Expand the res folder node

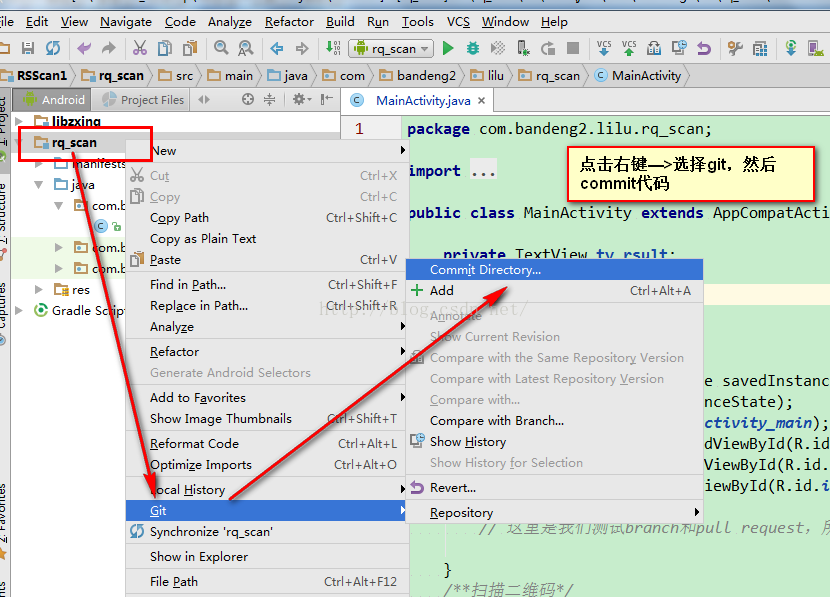coord(40,290)
